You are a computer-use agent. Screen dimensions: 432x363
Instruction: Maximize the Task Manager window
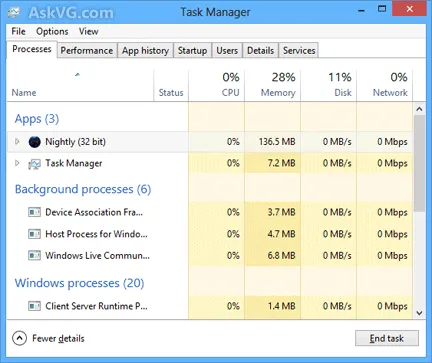click(x=382, y=9)
